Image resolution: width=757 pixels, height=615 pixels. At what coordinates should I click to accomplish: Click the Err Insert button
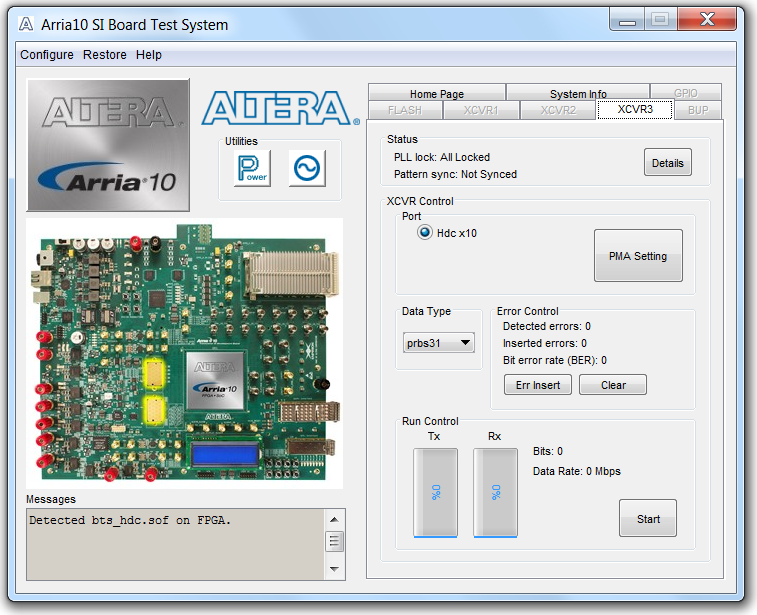coord(537,385)
